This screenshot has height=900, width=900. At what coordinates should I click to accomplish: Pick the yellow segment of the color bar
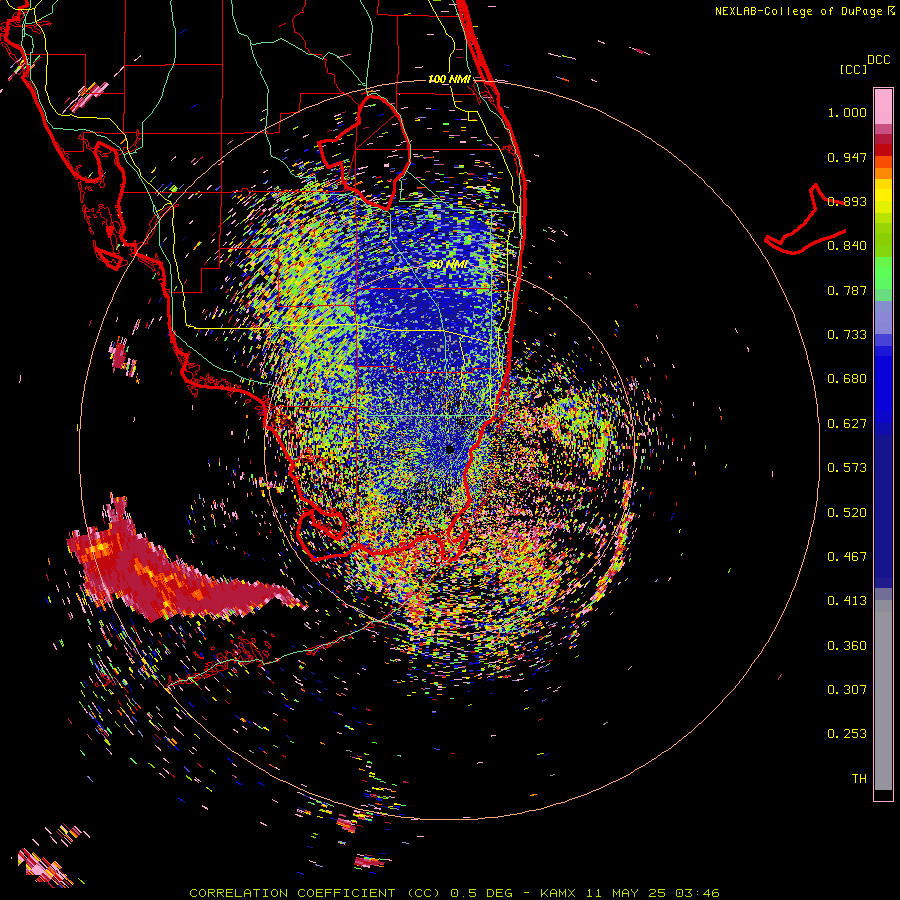pos(883,197)
